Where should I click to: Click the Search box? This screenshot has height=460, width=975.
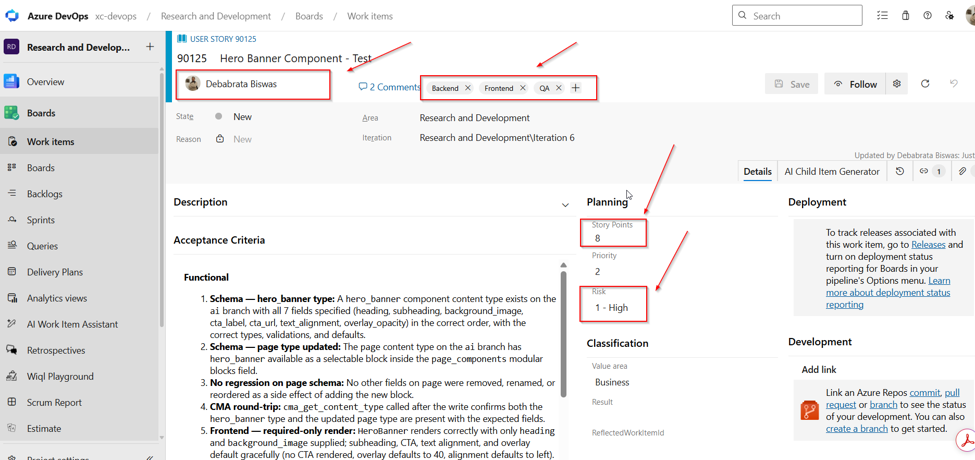tap(797, 16)
